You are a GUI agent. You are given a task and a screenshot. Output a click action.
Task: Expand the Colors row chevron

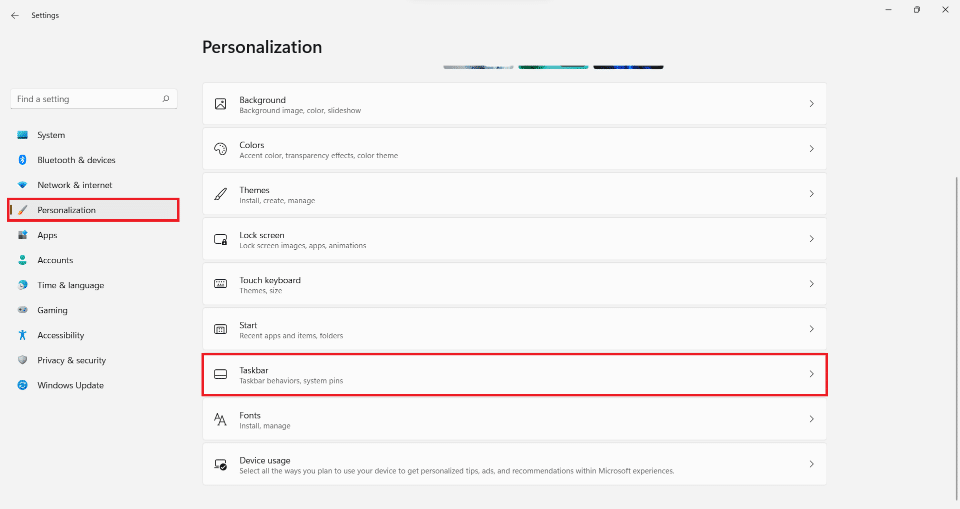pos(811,149)
